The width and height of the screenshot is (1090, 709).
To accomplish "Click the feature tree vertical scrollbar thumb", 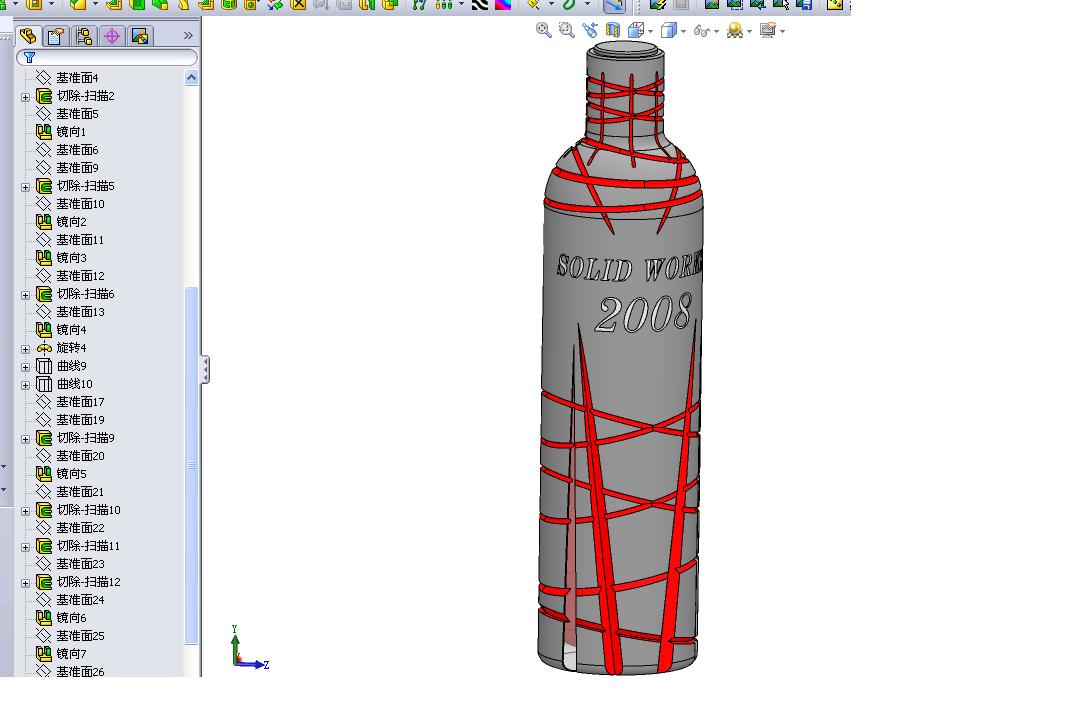I will pyautogui.click(x=191, y=464).
